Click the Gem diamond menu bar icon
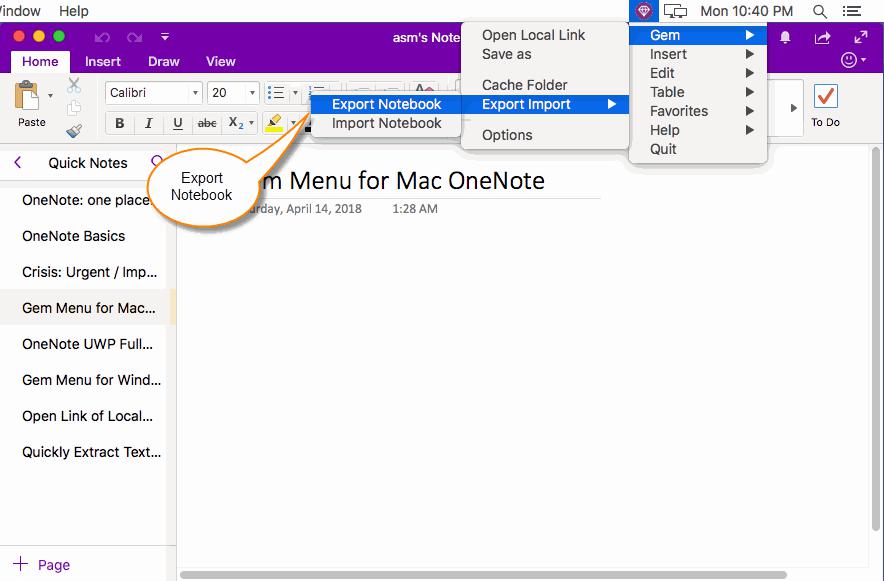The image size is (884, 581). (x=643, y=11)
